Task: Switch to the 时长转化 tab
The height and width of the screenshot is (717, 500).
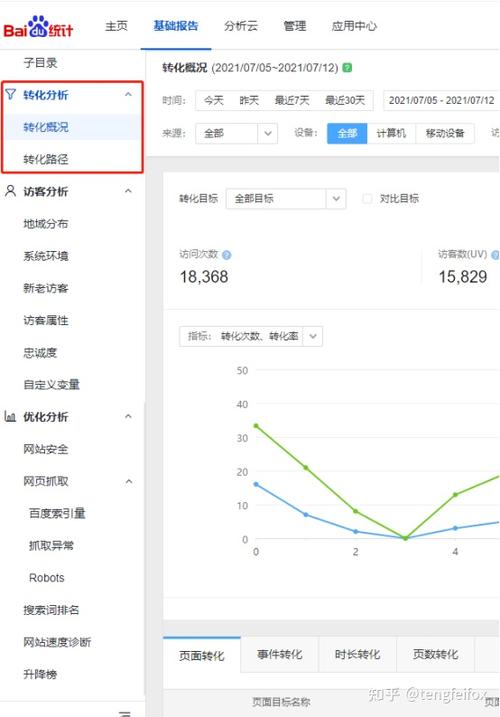Action: click(x=357, y=654)
